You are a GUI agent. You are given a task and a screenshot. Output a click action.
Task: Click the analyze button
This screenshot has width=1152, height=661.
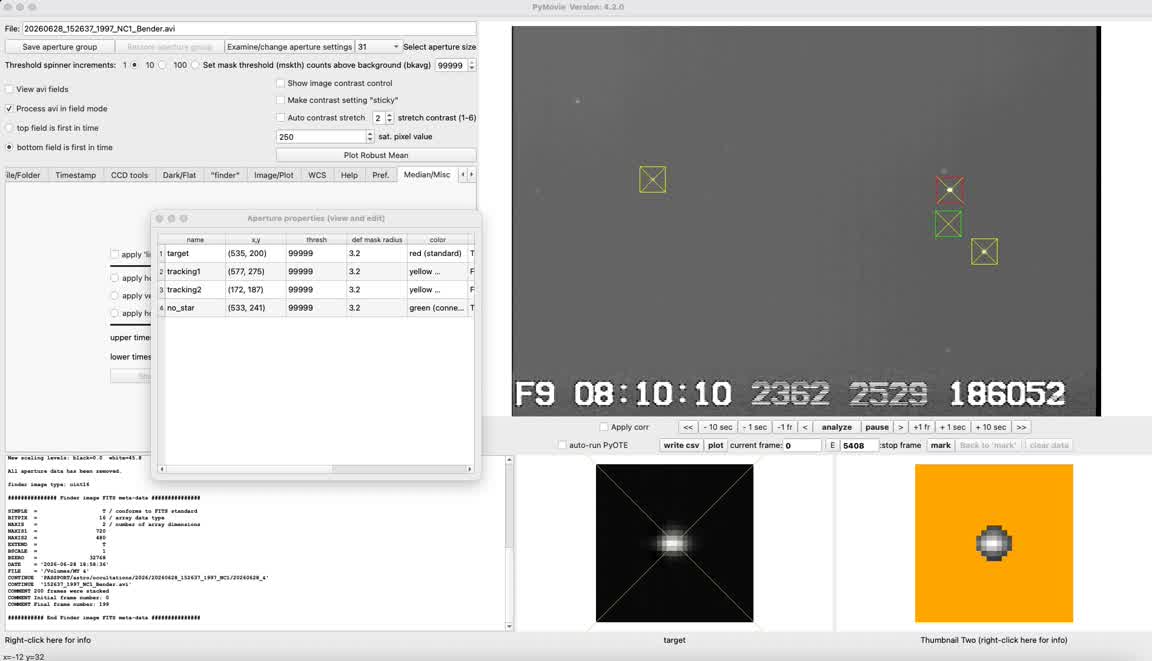click(837, 427)
